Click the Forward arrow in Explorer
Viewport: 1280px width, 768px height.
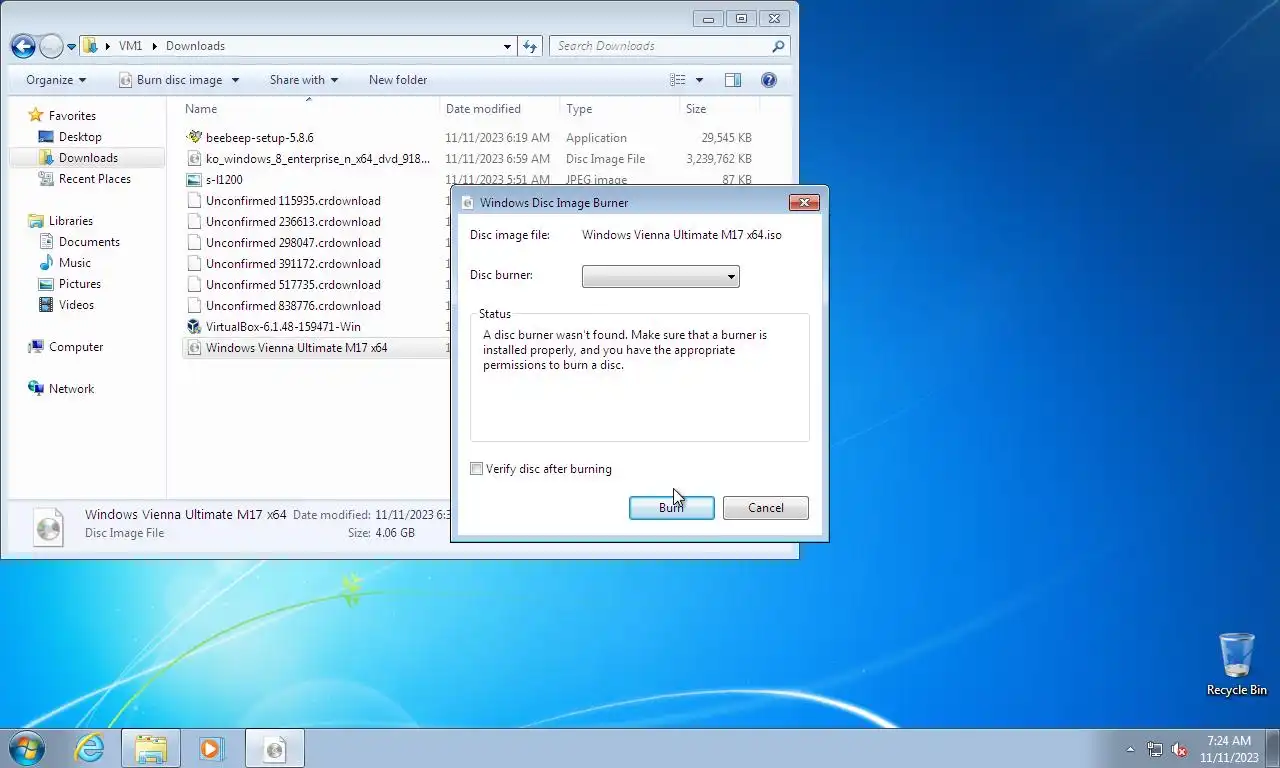pos(51,46)
